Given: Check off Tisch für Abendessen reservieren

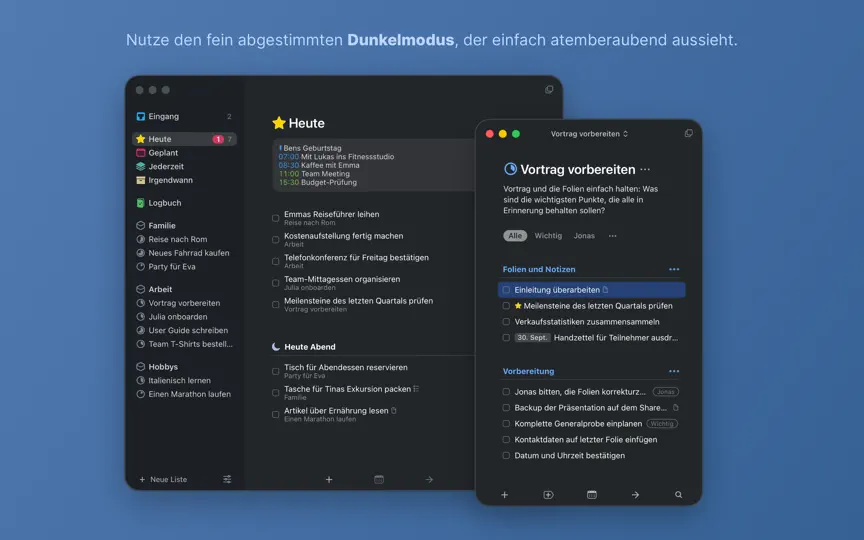Looking at the screenshot, I should (x=276, y=371).
